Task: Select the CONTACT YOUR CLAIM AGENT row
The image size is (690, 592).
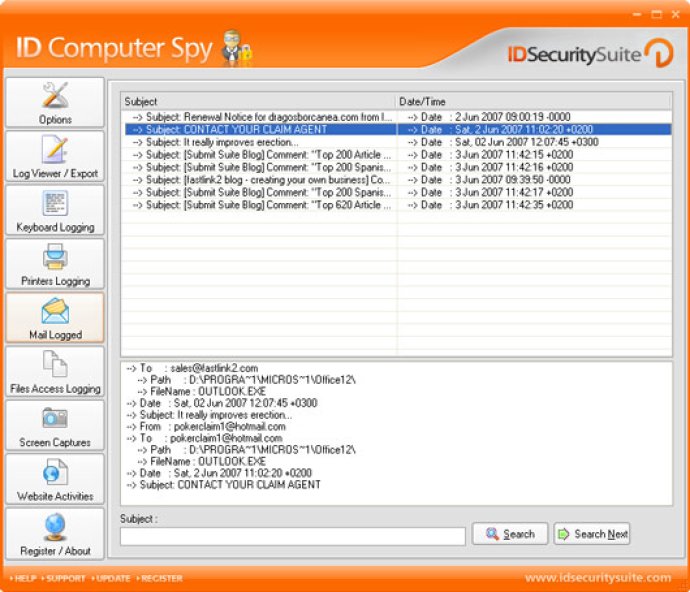Action: click(x=398, y=129)
